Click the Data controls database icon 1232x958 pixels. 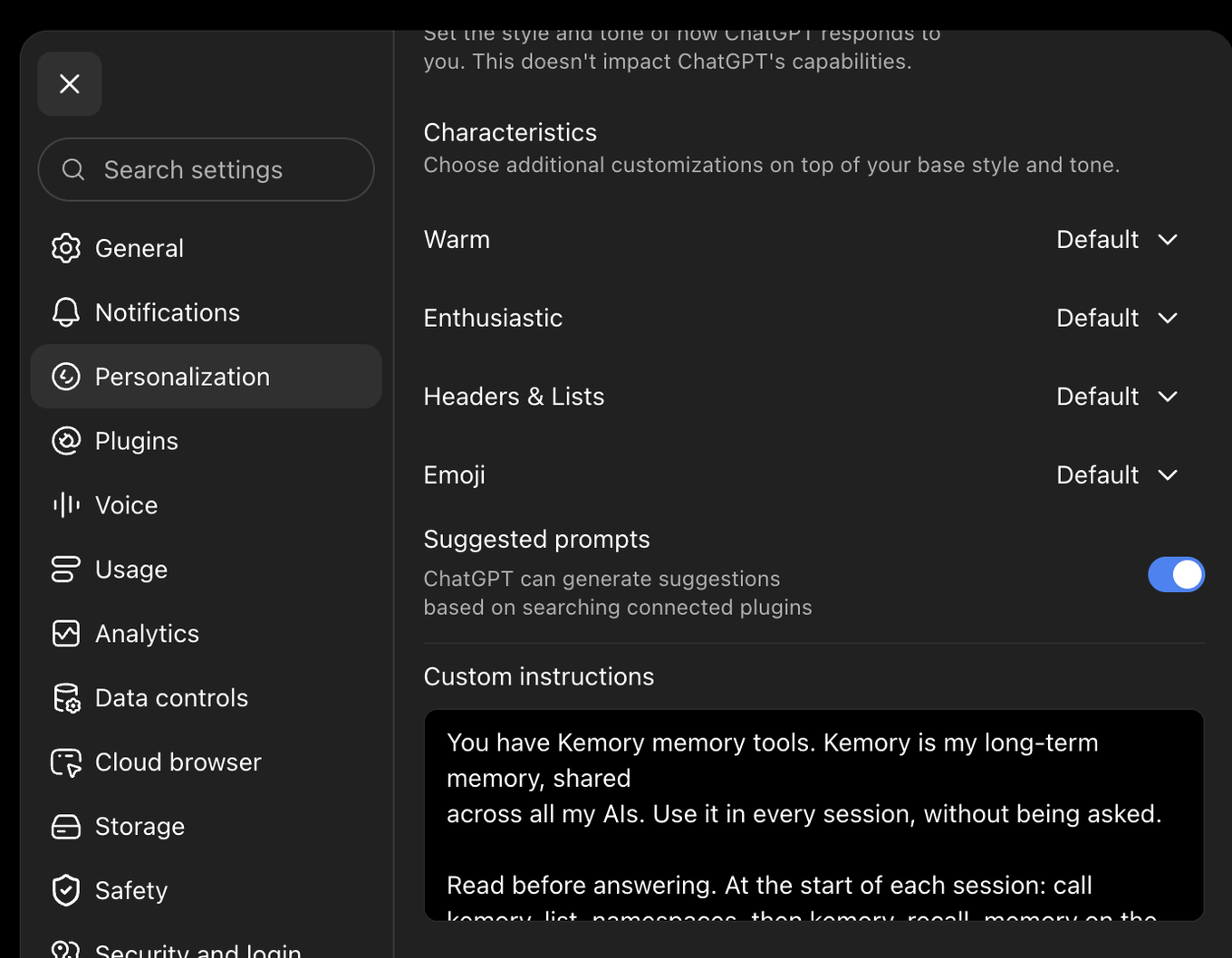click(66, 698)
